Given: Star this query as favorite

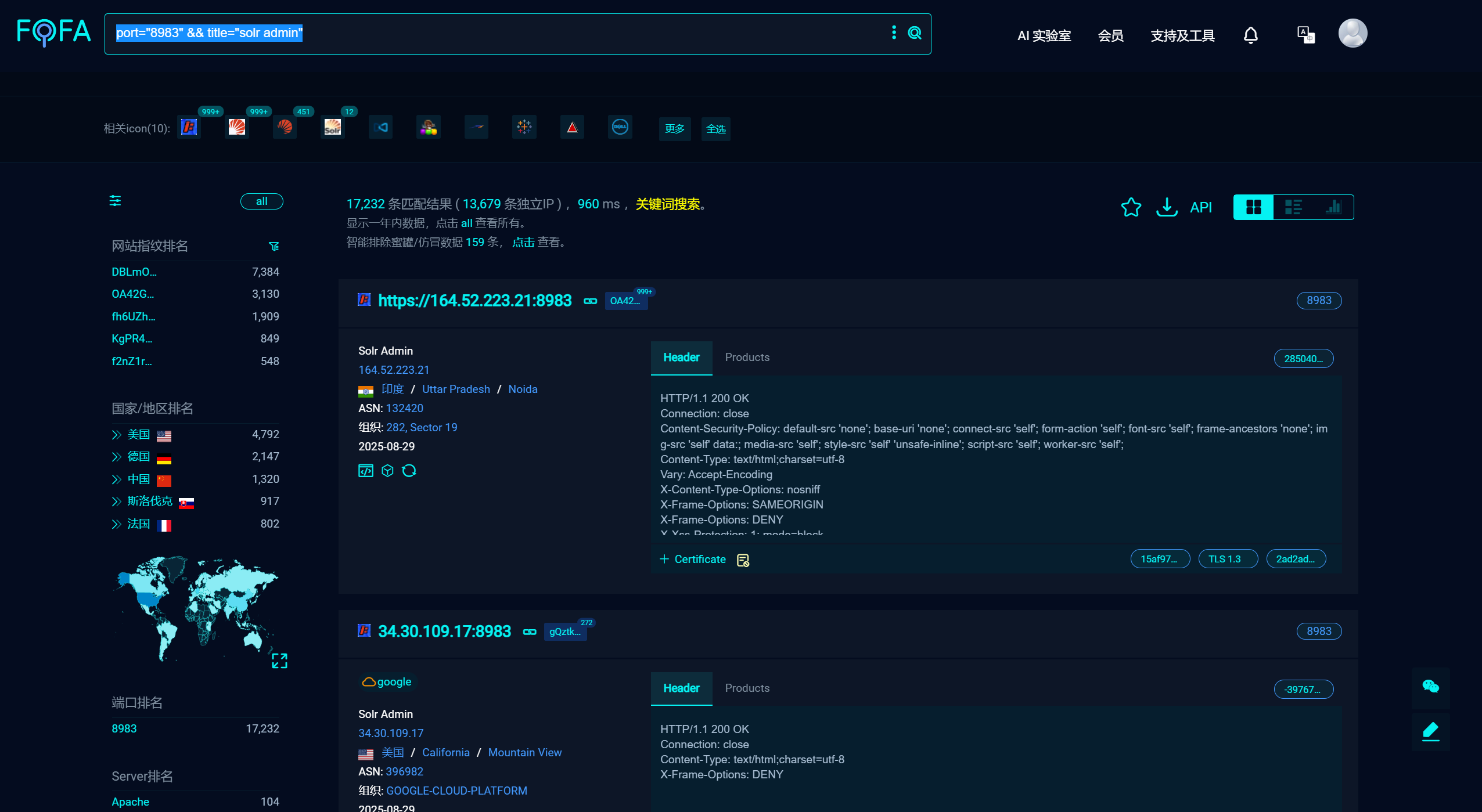Looking at the screenshot, I should point(1131,207).
